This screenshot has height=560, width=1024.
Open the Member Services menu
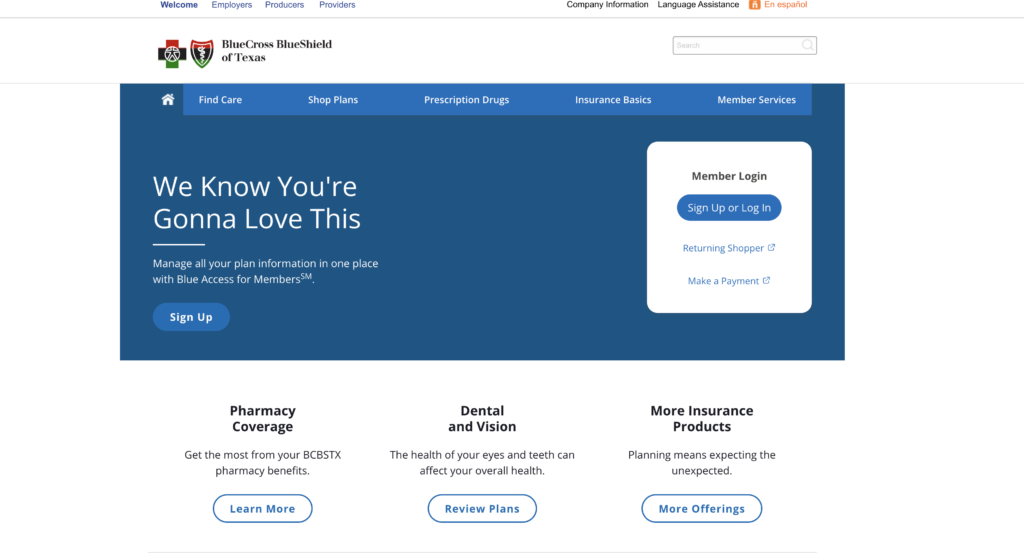coord(756,100)
